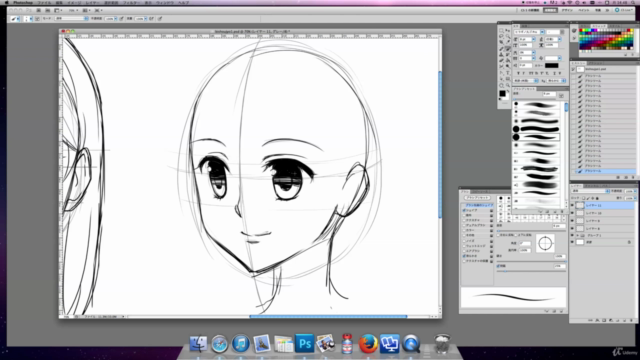Select the Clone Stamp tool in toolbox
Viewport: 640px width, 360px height.
[x=501, y=55]
